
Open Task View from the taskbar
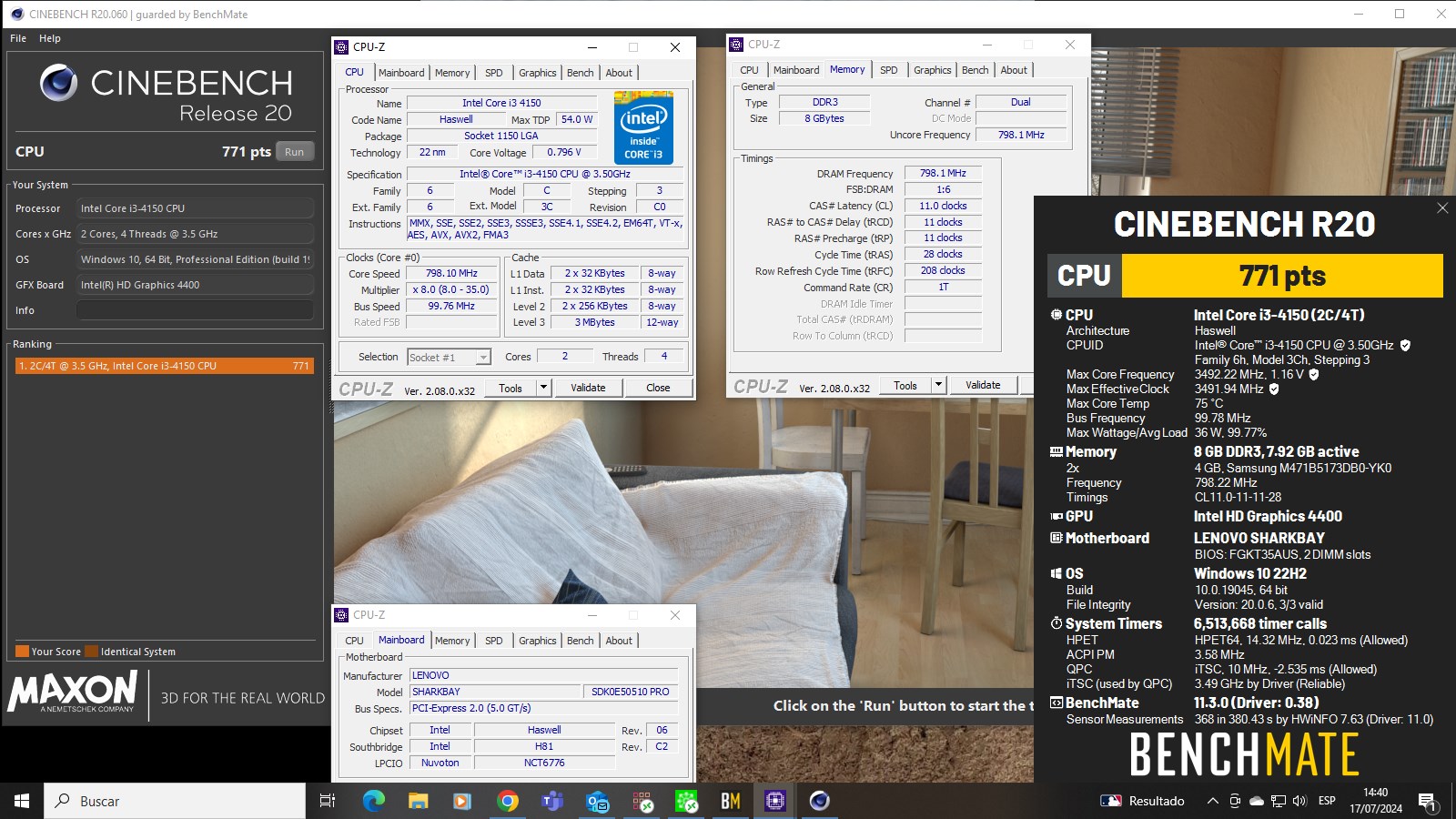[x=328, y=801]
